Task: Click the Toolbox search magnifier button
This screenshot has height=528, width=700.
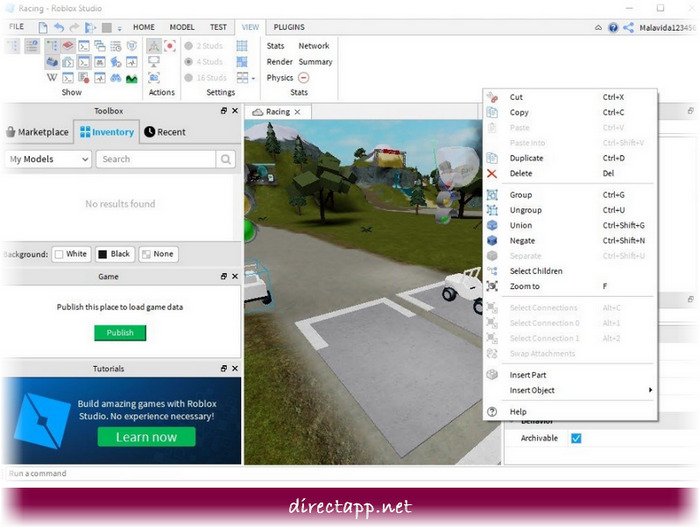Action: point(226,159)
